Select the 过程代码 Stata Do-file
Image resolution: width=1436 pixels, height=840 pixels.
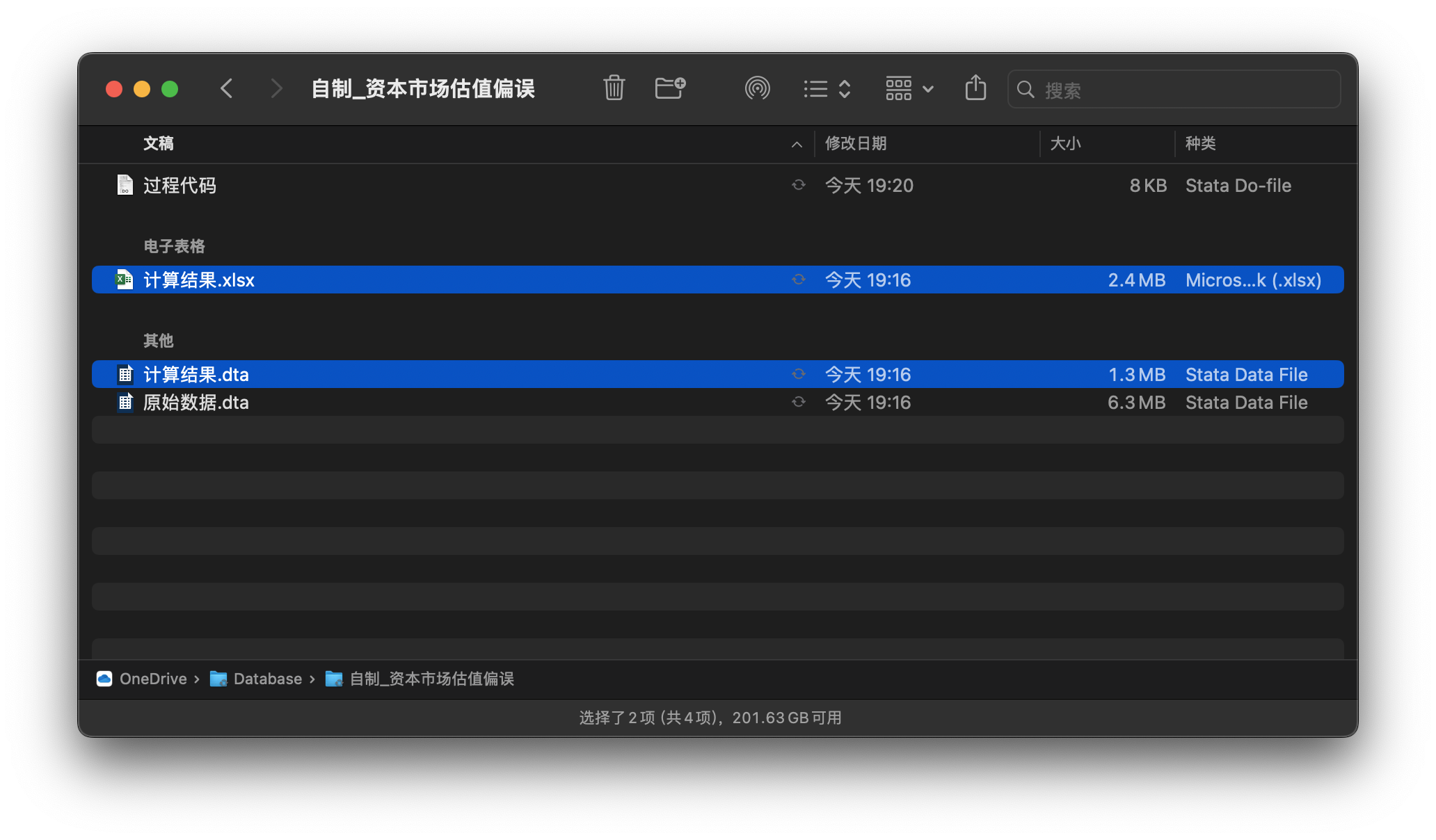point(179,186)
